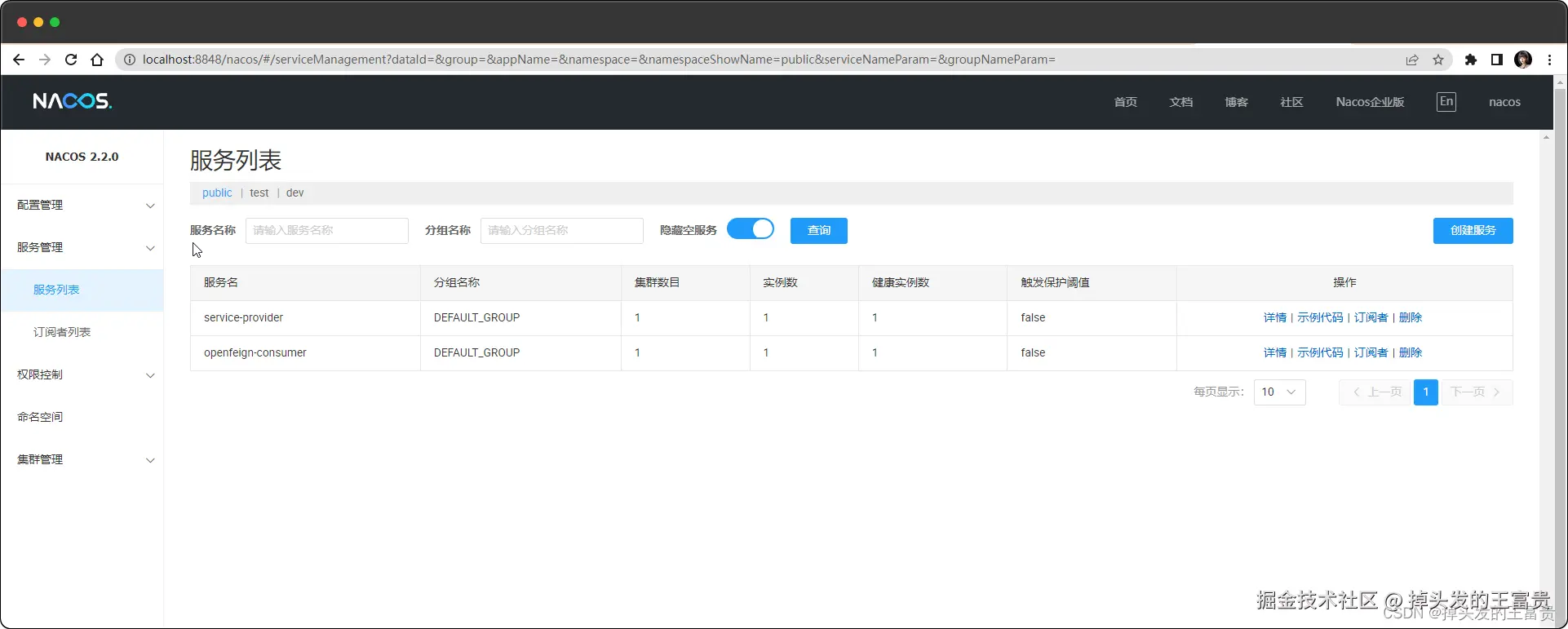Collapse the 服务管理 sidebar menu
The image size is (1568, 629).
[x=82, y=247]
